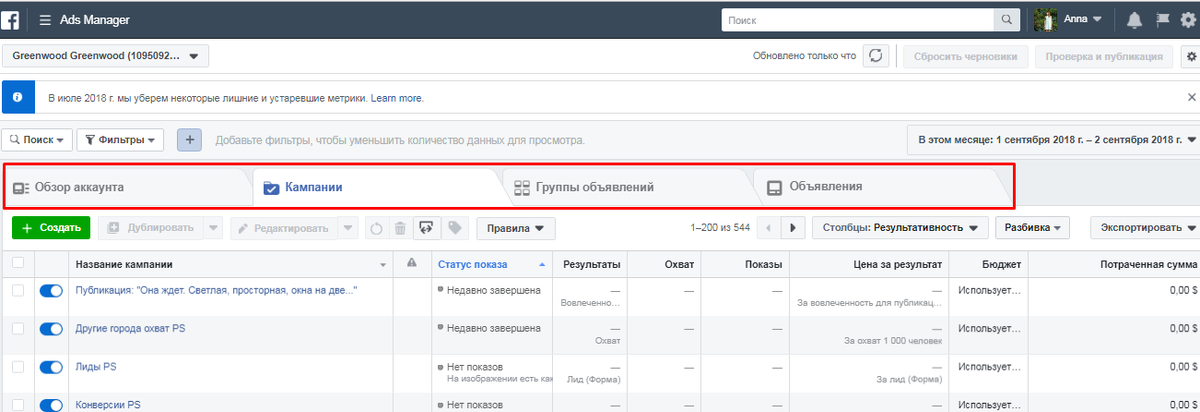Toggle the switch for Конверсии PS campaign

click(51, 405)
